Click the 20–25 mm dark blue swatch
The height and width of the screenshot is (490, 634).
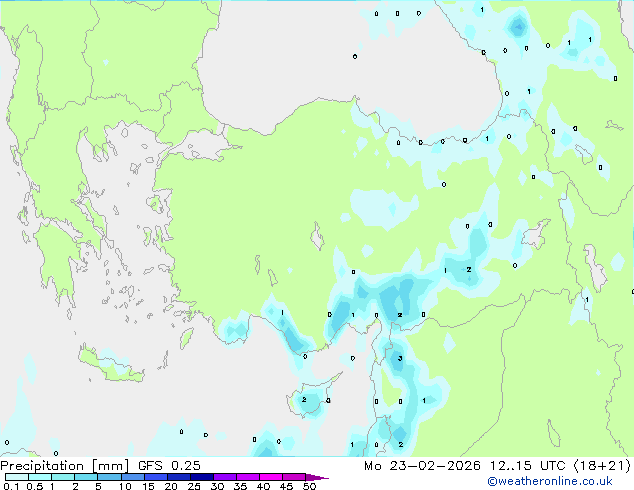179,477
